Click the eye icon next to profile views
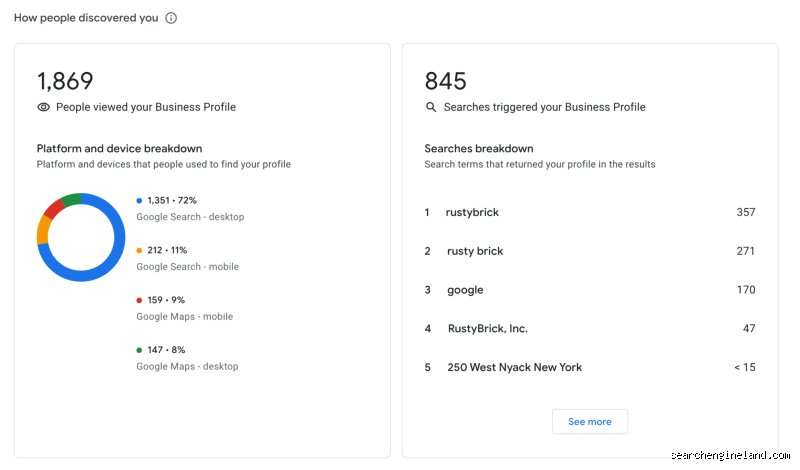The image size is (800, 470). [43, 107]
